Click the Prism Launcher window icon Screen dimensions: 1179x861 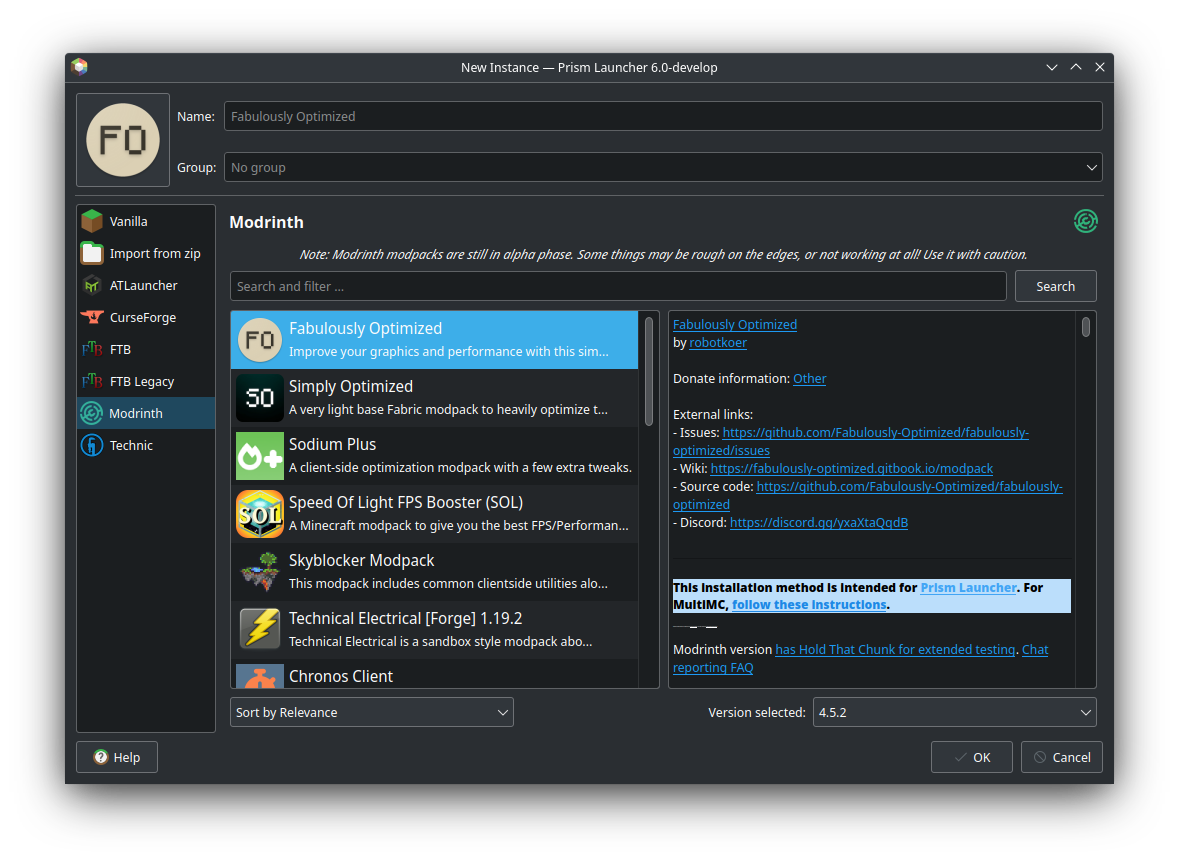pyautogui.click(x=80, y=67)
